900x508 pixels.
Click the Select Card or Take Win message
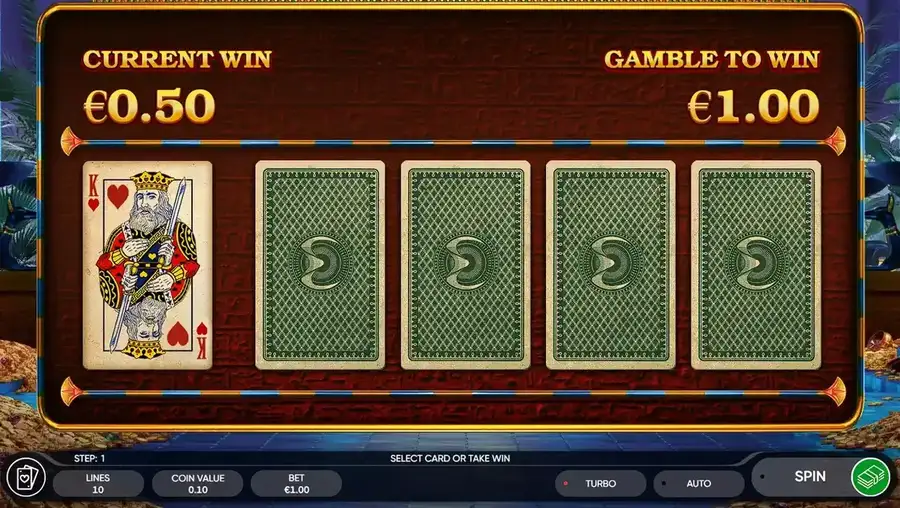[x=450, y=459]
